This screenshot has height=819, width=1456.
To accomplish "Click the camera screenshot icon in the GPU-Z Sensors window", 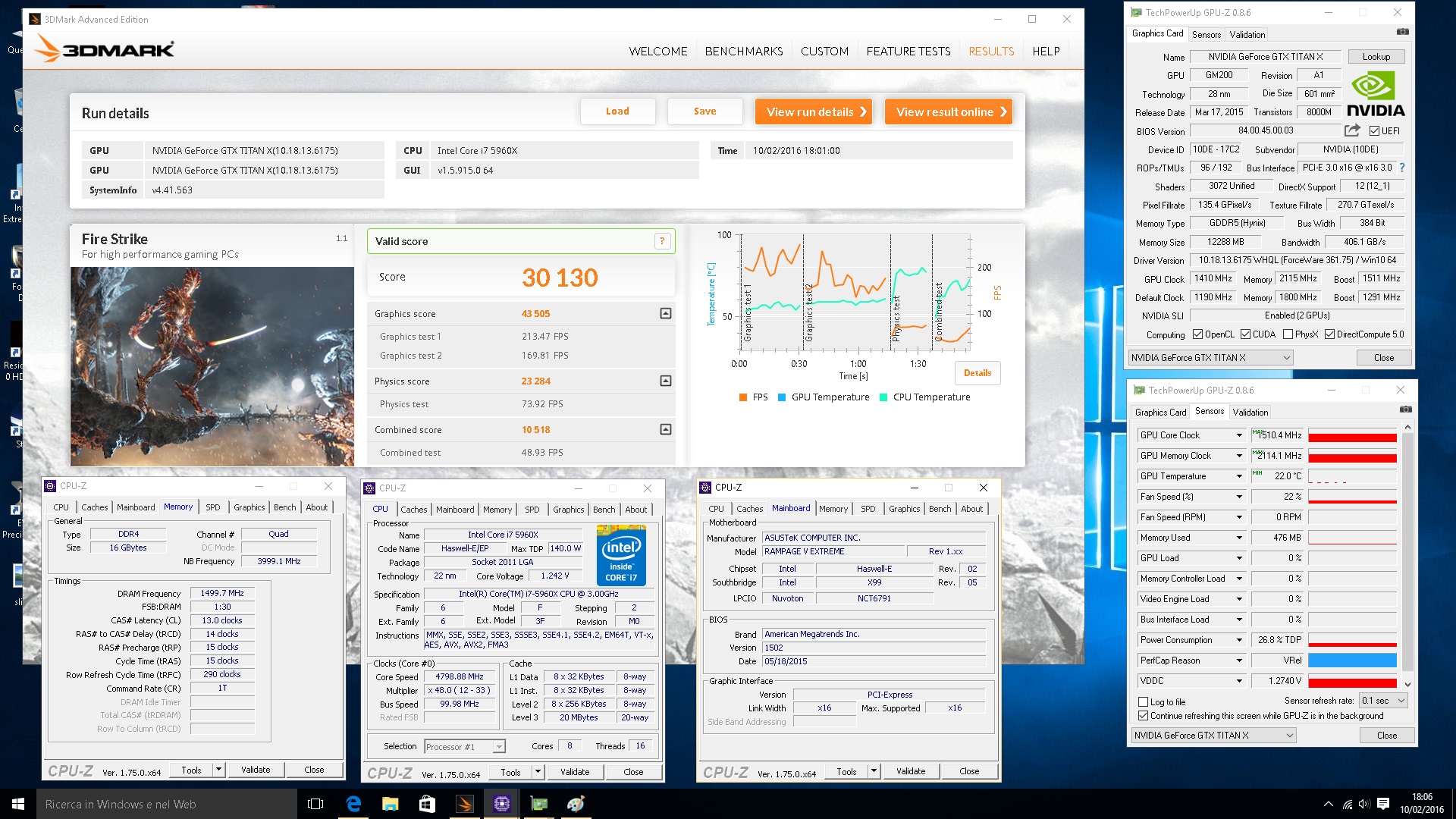I will point(1405,409).
